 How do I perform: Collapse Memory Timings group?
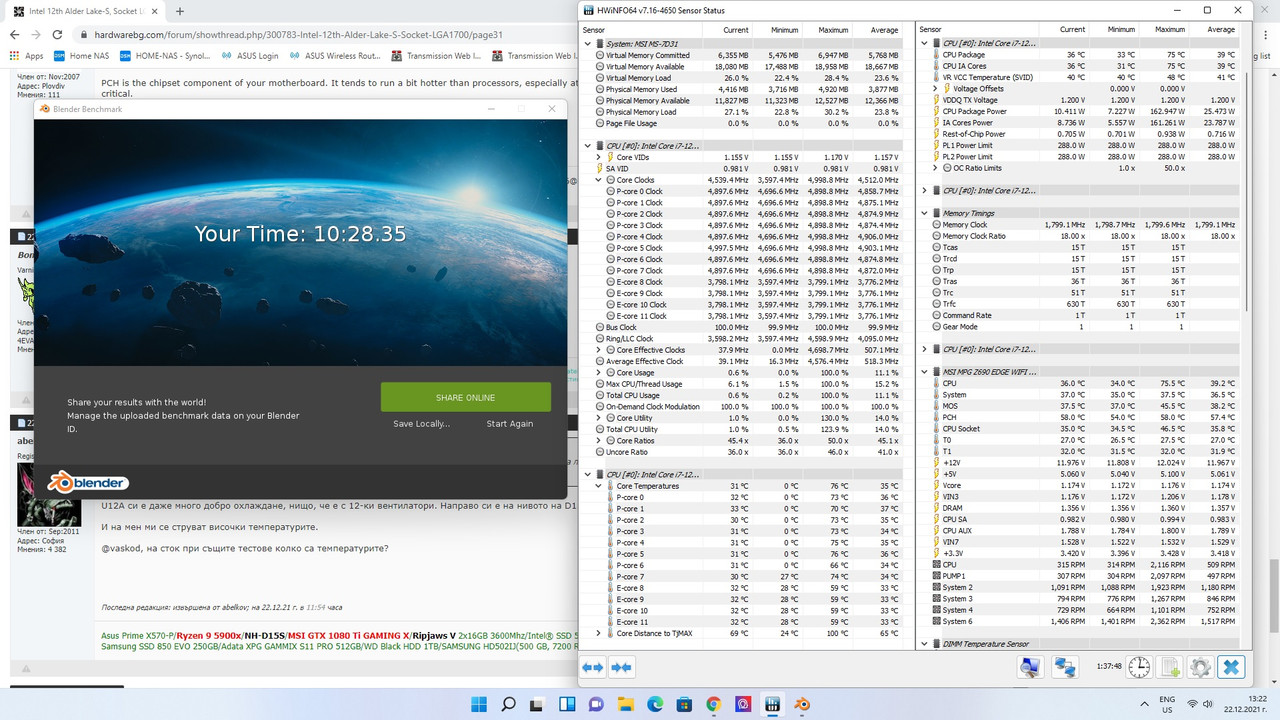point(924,213)
